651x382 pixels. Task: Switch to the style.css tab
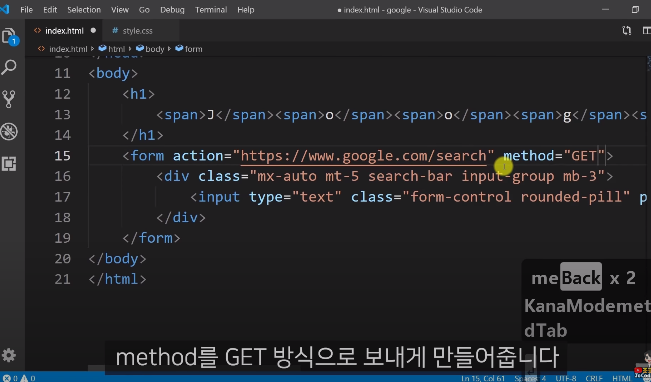pos(137,31)
